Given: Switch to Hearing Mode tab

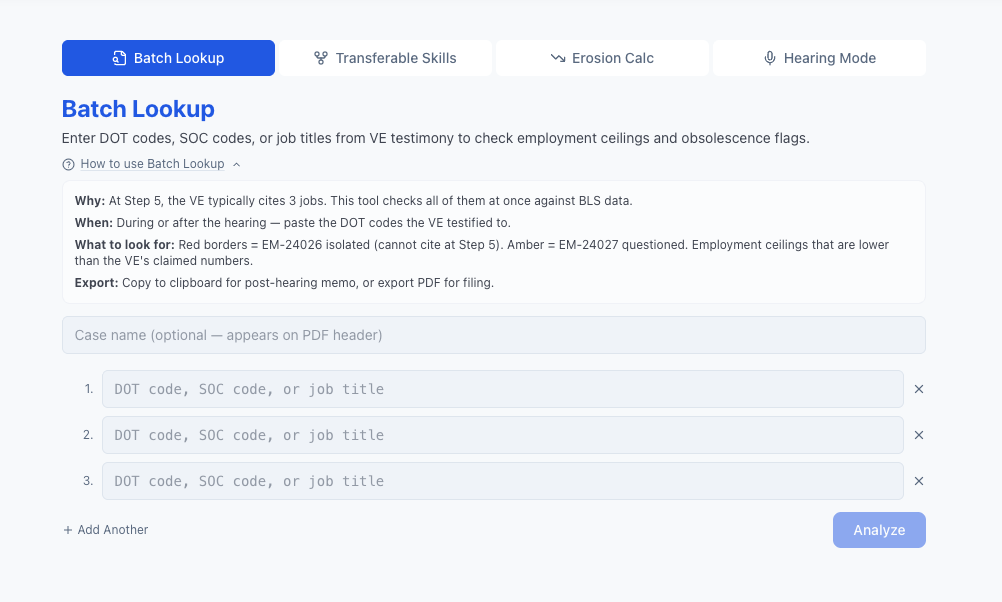Looking at the screenshot, I should 819,58.
